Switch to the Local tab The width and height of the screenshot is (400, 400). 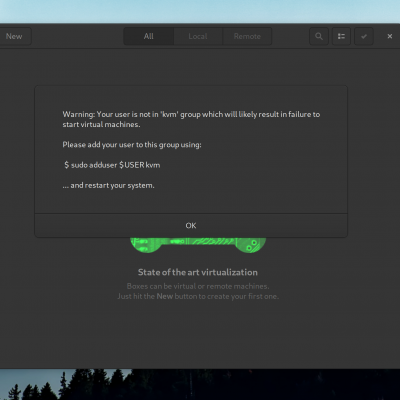(198, 36)
